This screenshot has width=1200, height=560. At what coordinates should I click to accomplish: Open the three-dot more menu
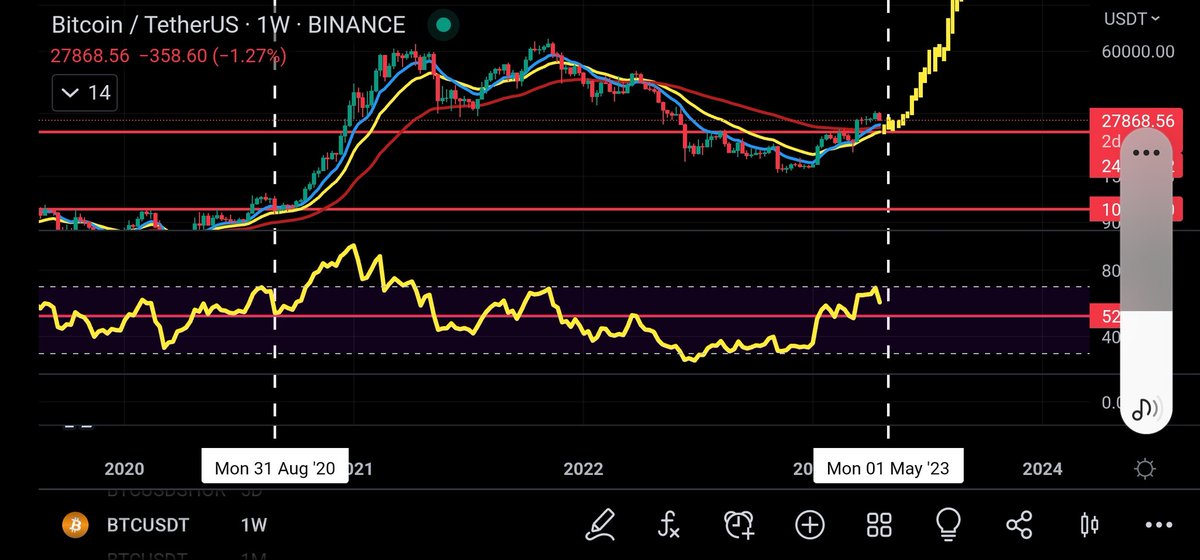tap(1159, 523)
